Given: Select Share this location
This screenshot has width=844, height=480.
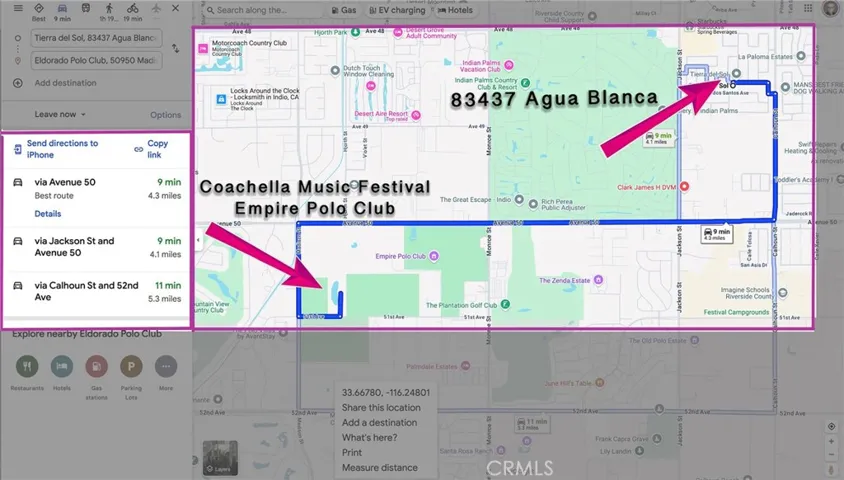Looking at the screenshot, I should point(381,407).
